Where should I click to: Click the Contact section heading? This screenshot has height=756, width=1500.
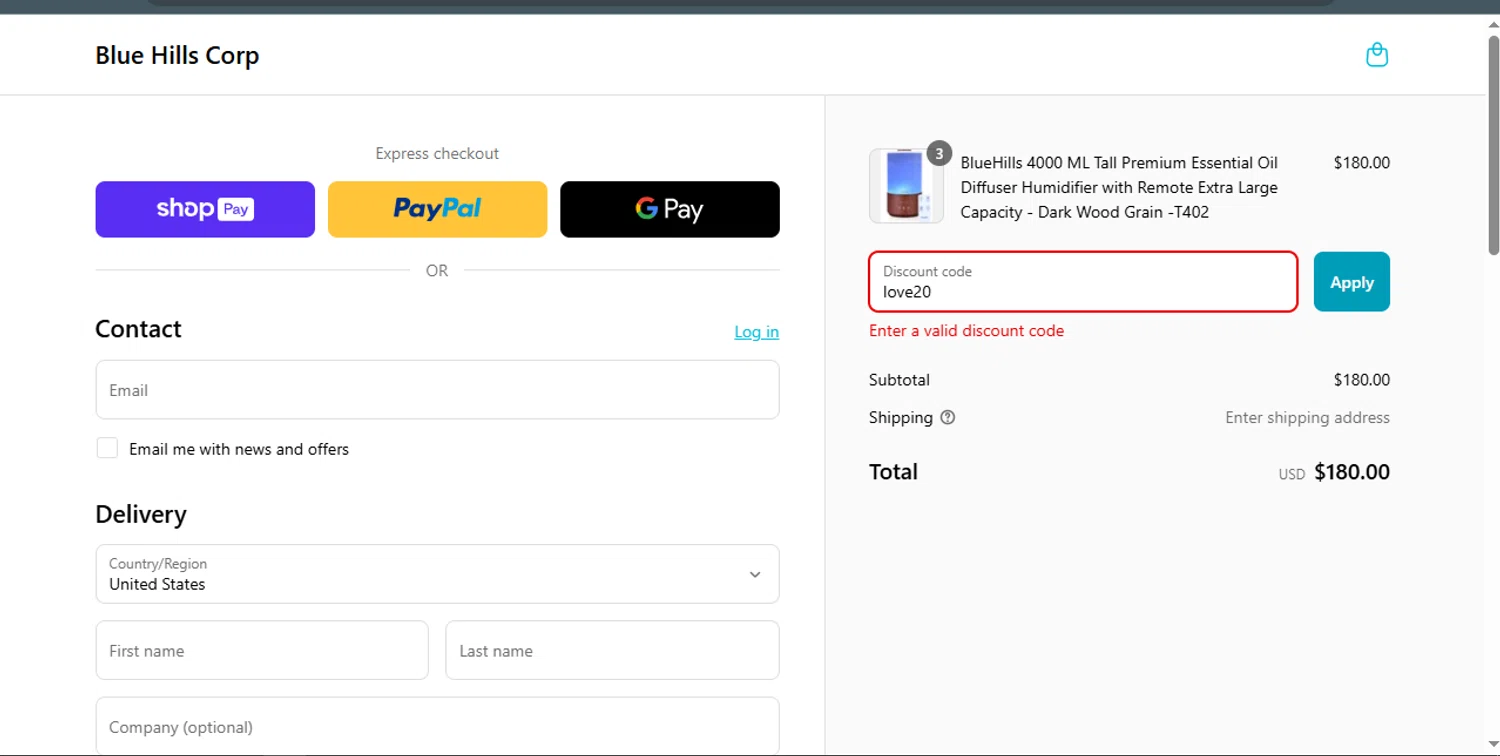pyautogui.click(x=138, y=329)
